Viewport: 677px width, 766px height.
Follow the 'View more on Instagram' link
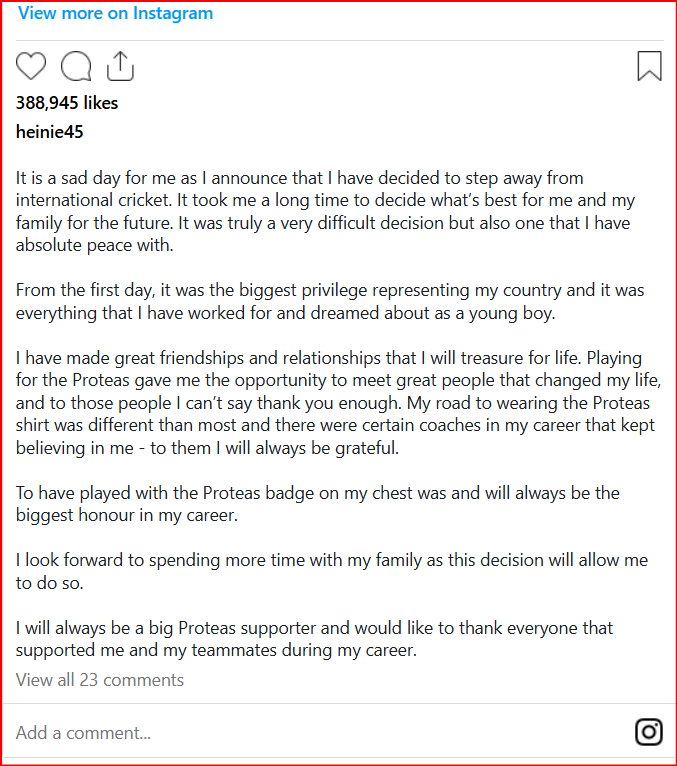115,13
